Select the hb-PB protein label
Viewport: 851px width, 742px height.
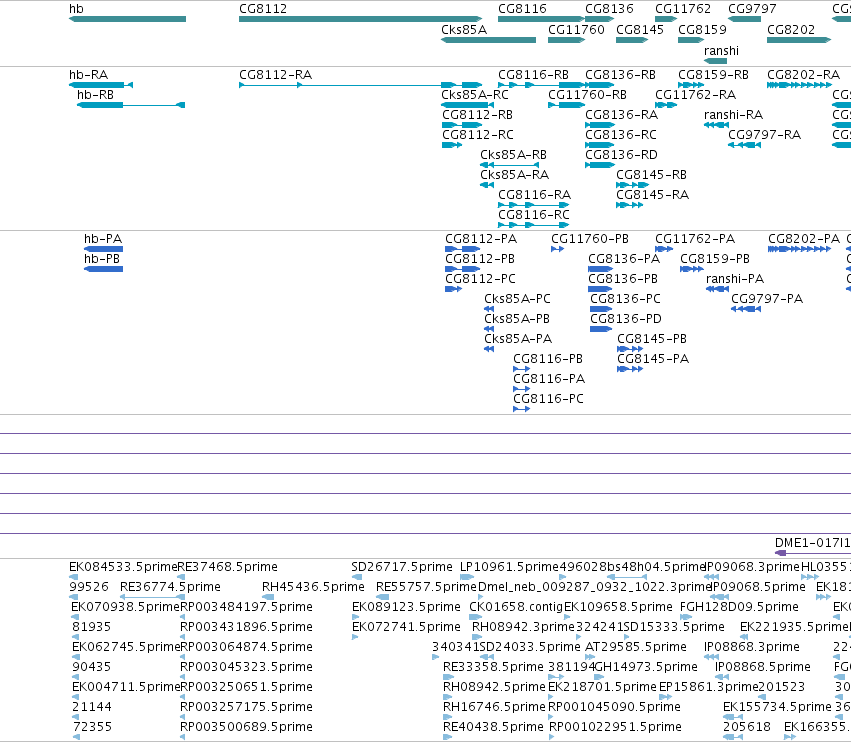click(102, 259)
